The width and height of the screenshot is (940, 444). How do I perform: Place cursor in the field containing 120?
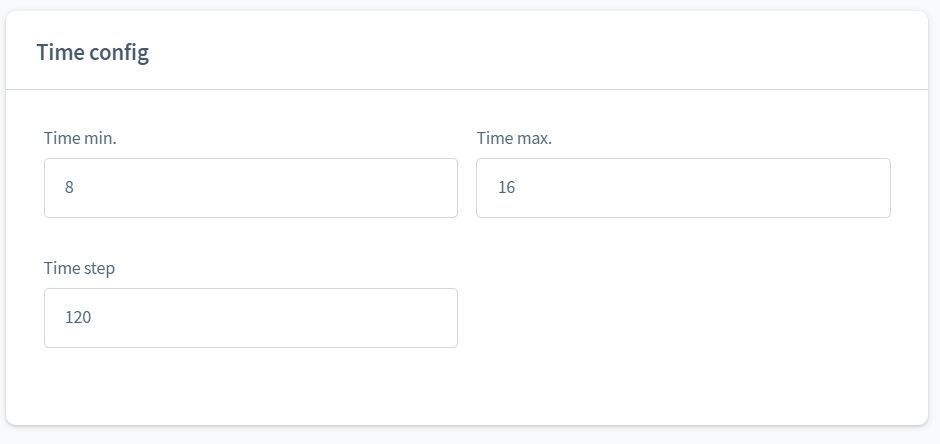(x=250, y=318)
